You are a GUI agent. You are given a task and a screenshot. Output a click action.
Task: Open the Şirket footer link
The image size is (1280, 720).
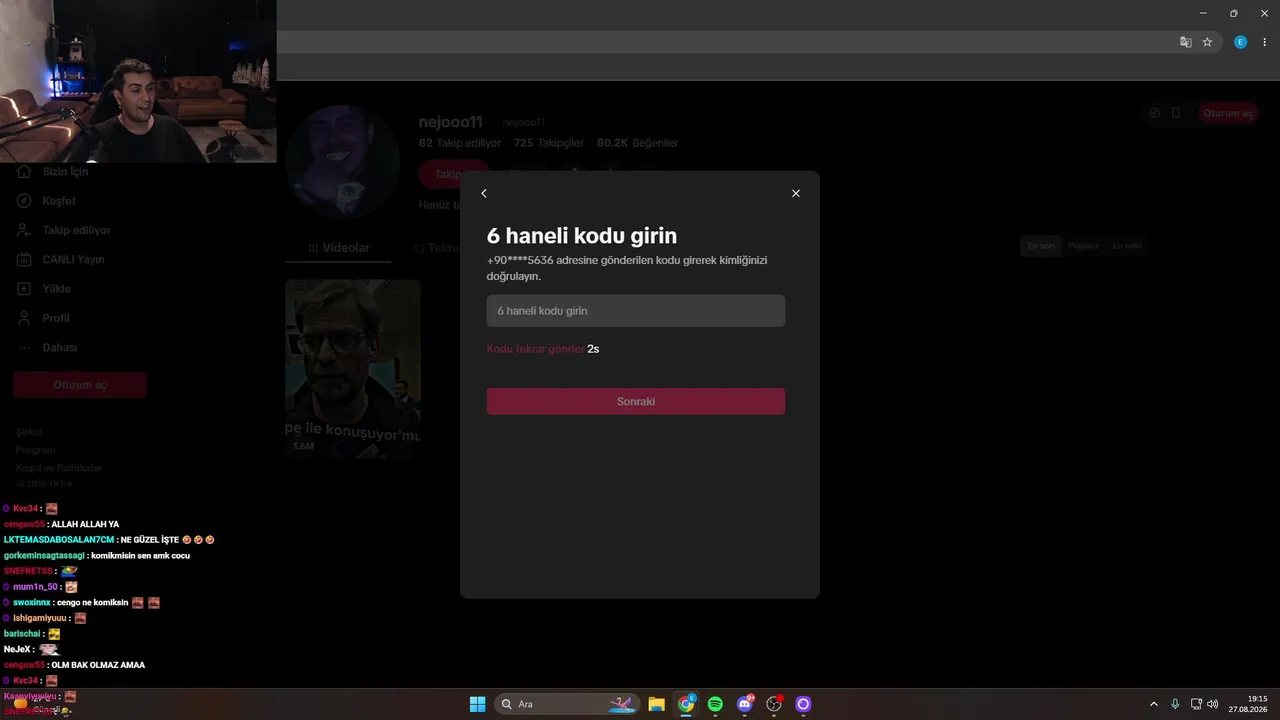click(29, 432)
